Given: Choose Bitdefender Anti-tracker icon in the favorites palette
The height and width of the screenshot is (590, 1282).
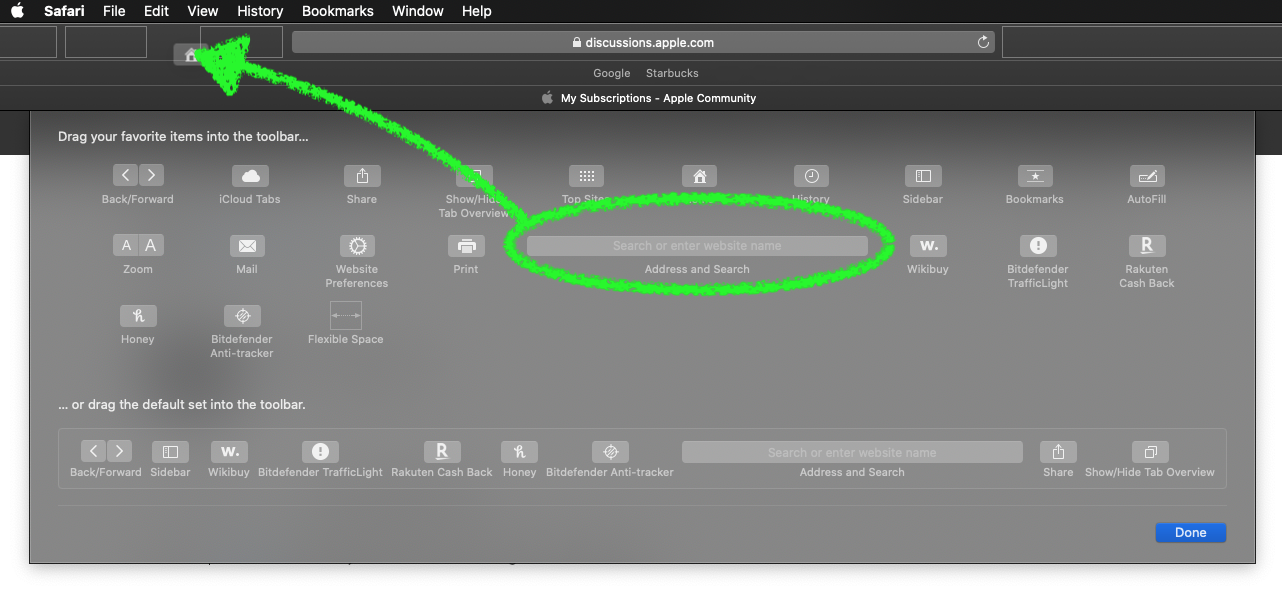Looking at the screenshot, I should (242, 316).
